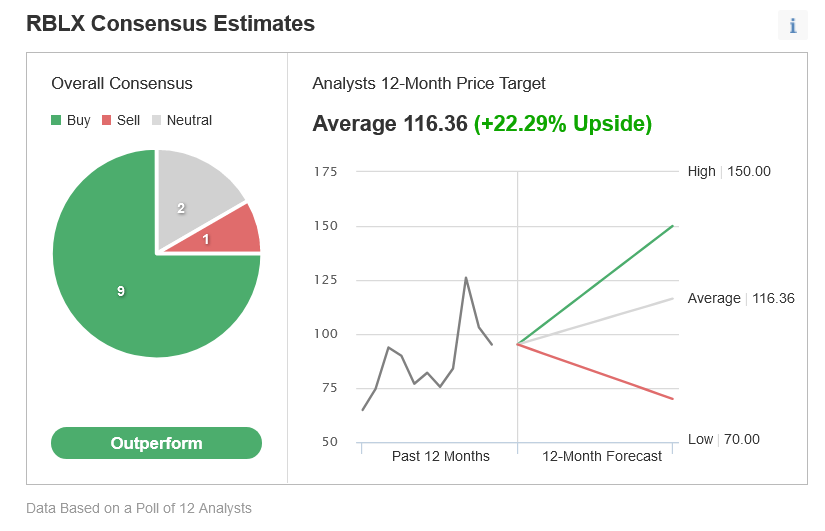
Task: Click the gray Neutral legend swatch
Action: click(156, 121)
